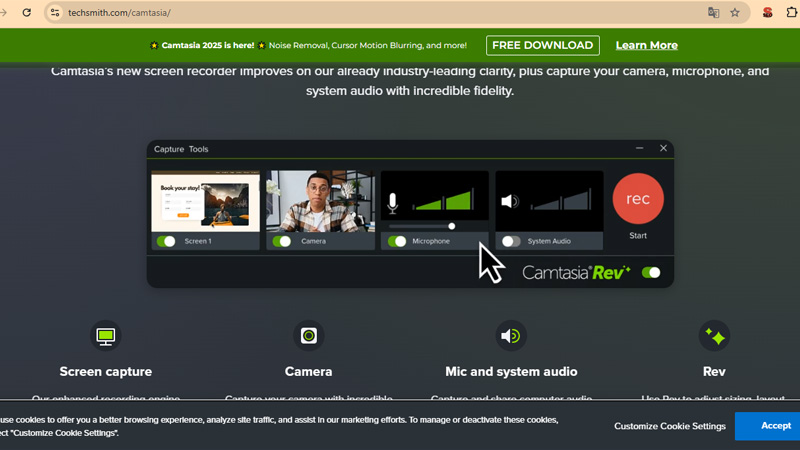
Task: Toggle the Screen 1 switch
Action: coord(166,241)
